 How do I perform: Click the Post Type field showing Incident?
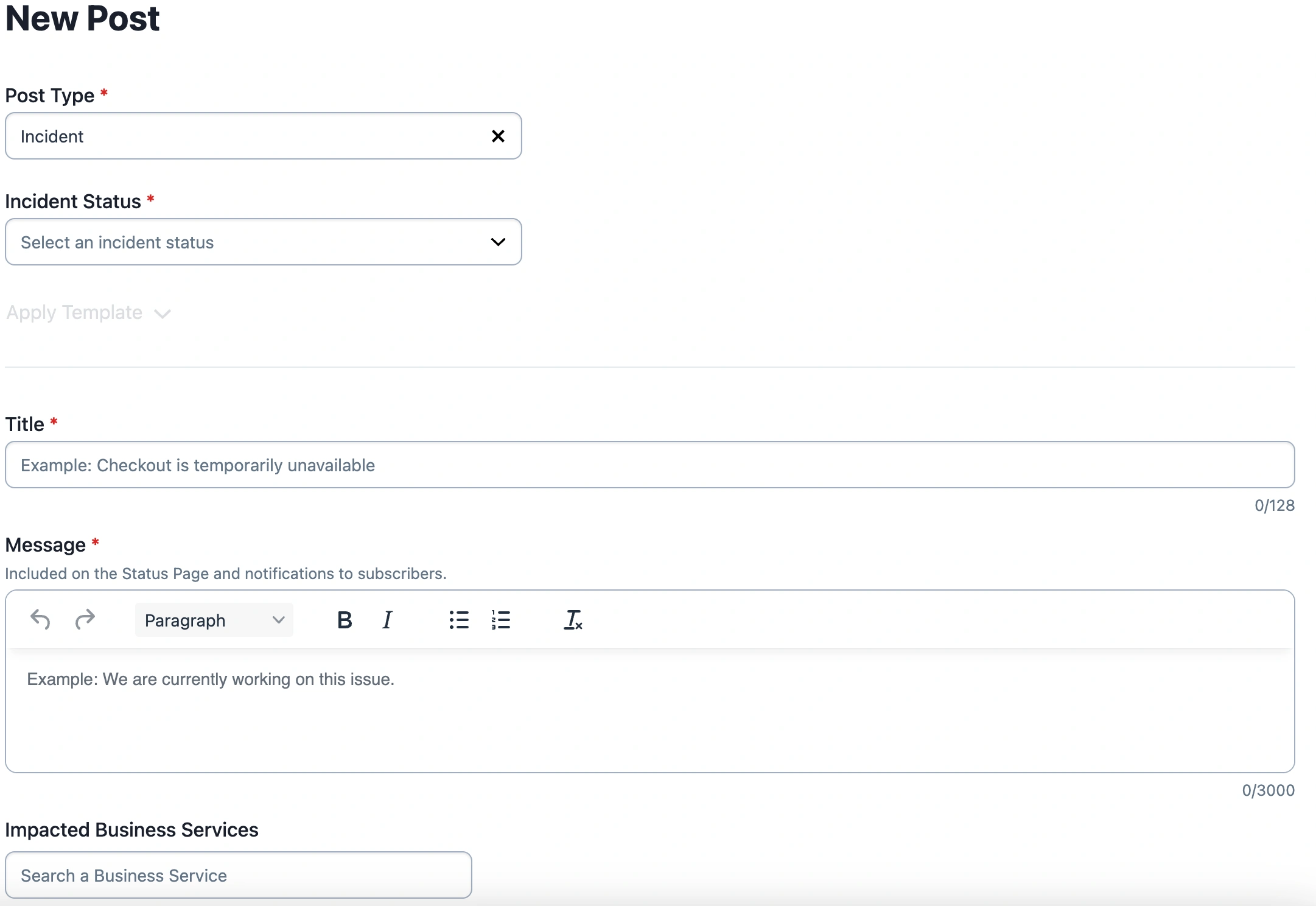point(243,136)
